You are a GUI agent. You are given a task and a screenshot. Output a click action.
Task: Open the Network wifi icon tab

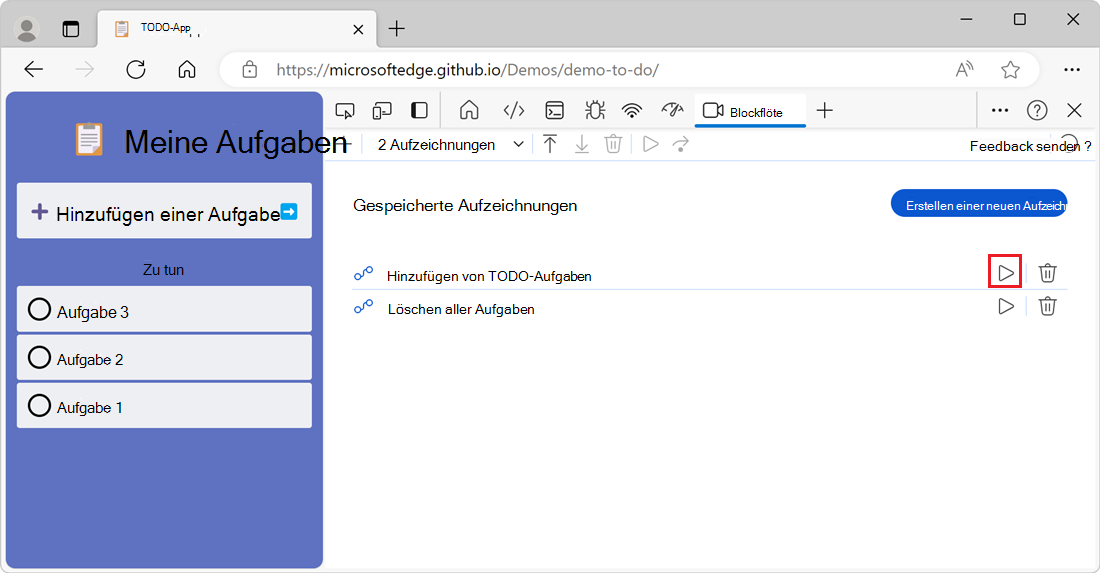(631, 111)
